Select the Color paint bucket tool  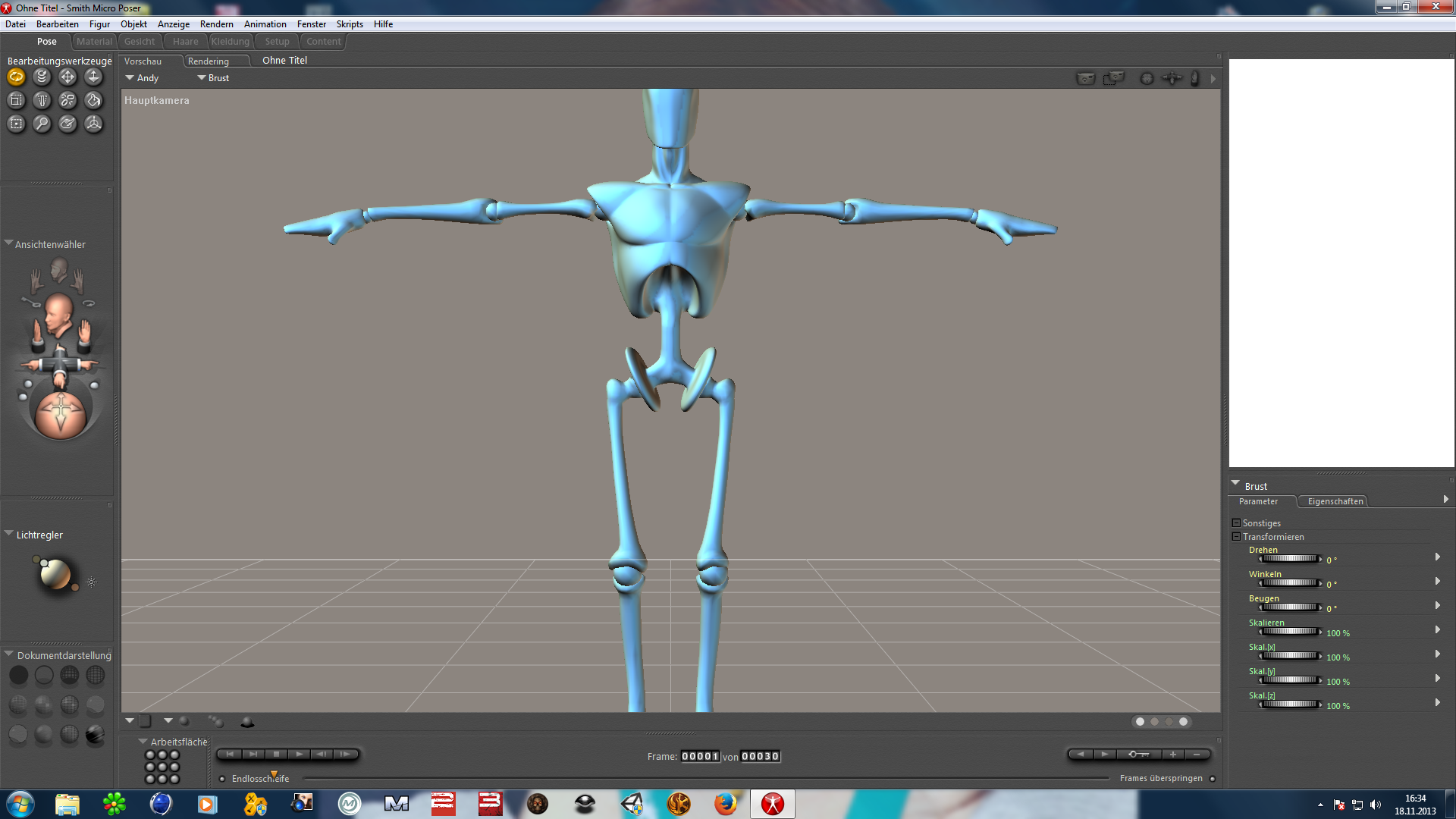click(x=93, y=100)
